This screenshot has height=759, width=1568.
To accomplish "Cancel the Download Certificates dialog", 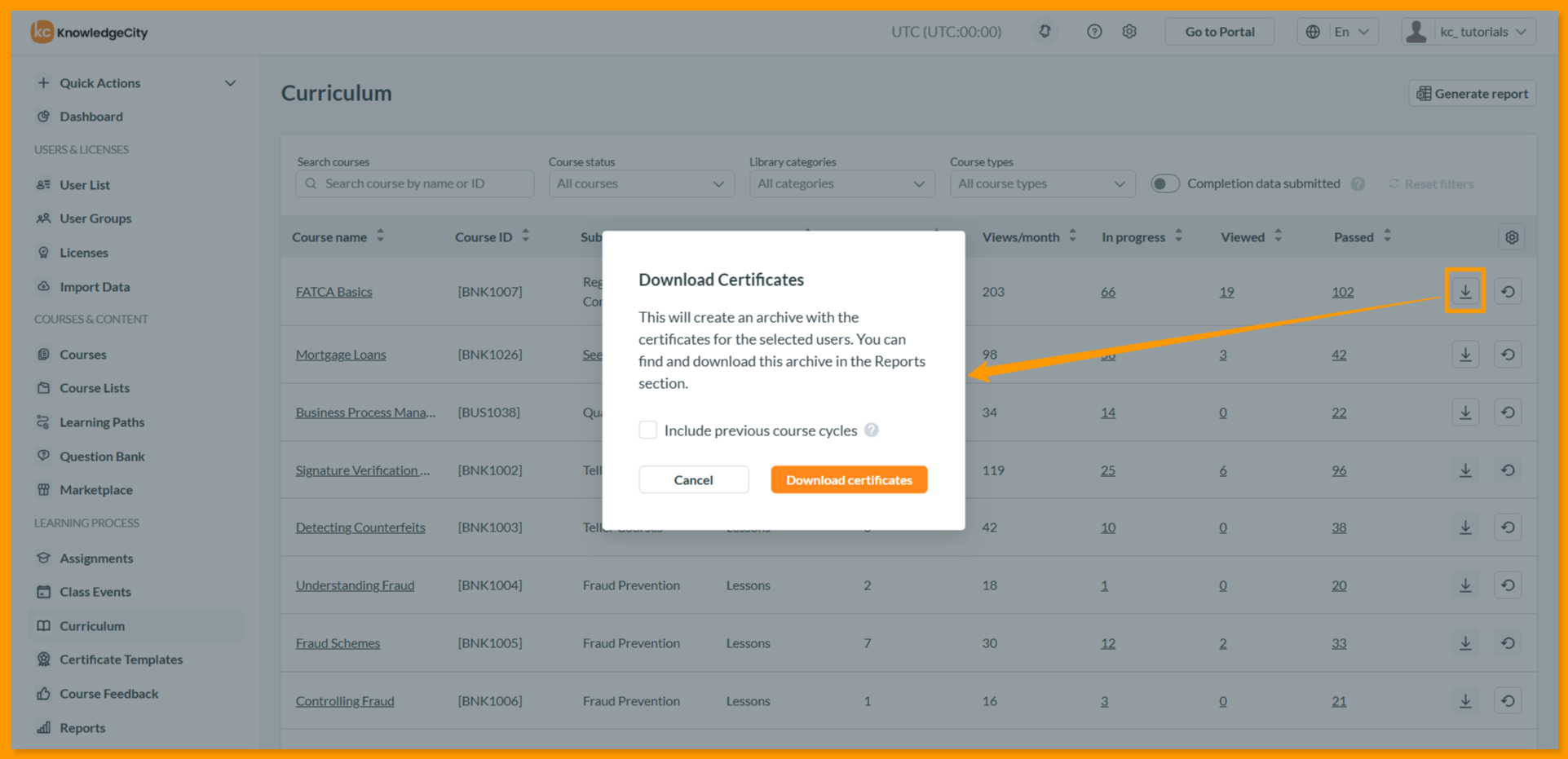I will click(693, 479).
